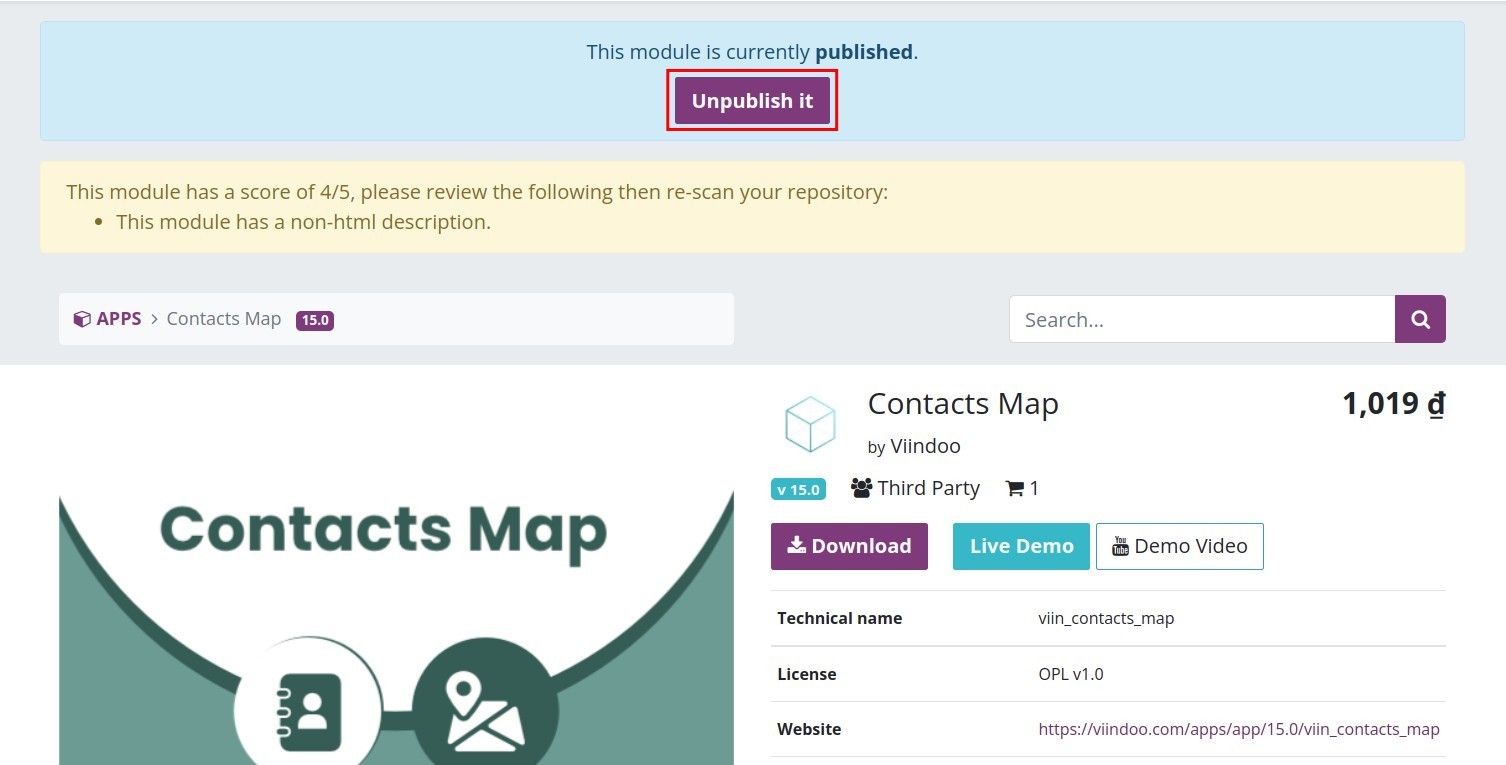Click the 15.0 breadcrumb version badge
The image size is (1506, 765).
click(314, 320)
